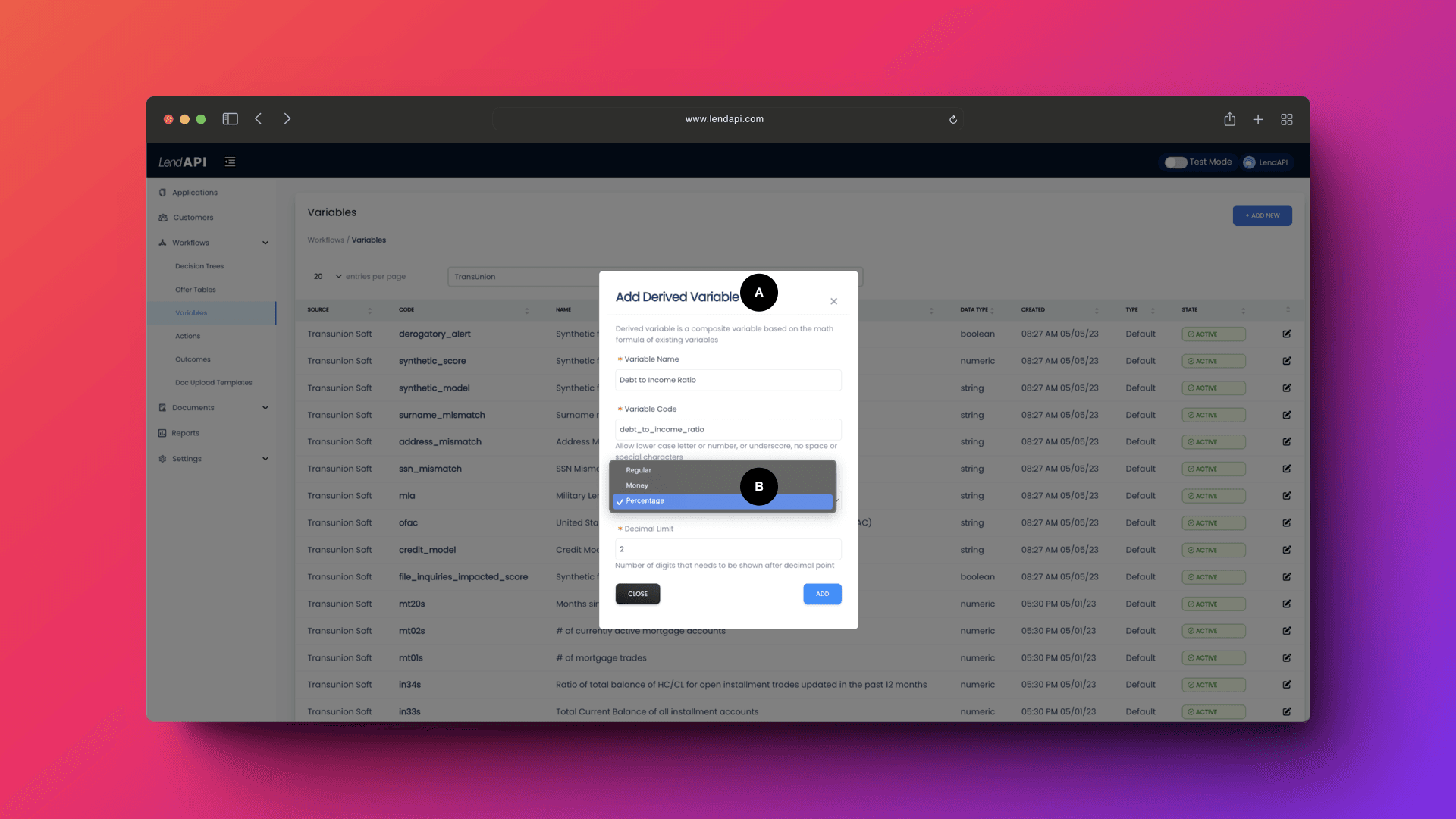The width and height of the screenshot is (1456, 819).
Task: Click the Decision Trees menu item
Action: (199, 266)
